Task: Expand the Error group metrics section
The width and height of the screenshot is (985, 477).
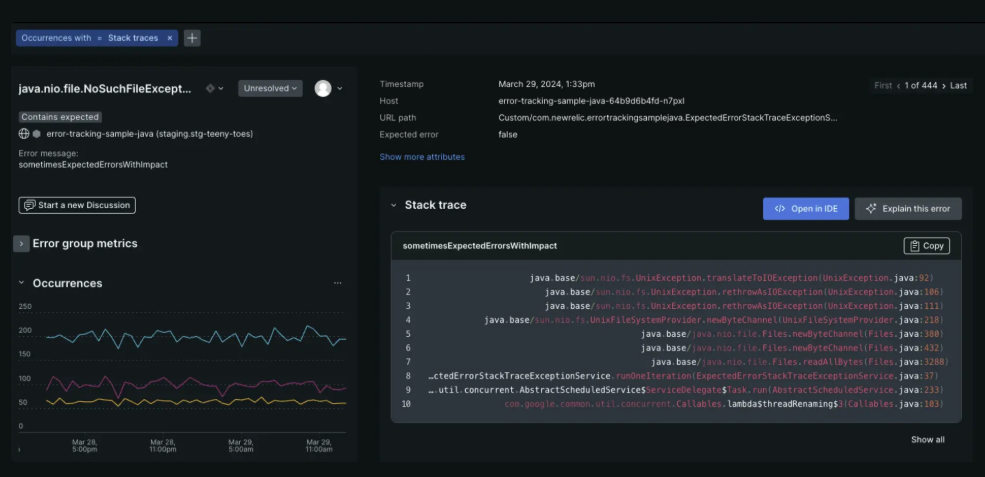Action: click(x=21, y=244)
